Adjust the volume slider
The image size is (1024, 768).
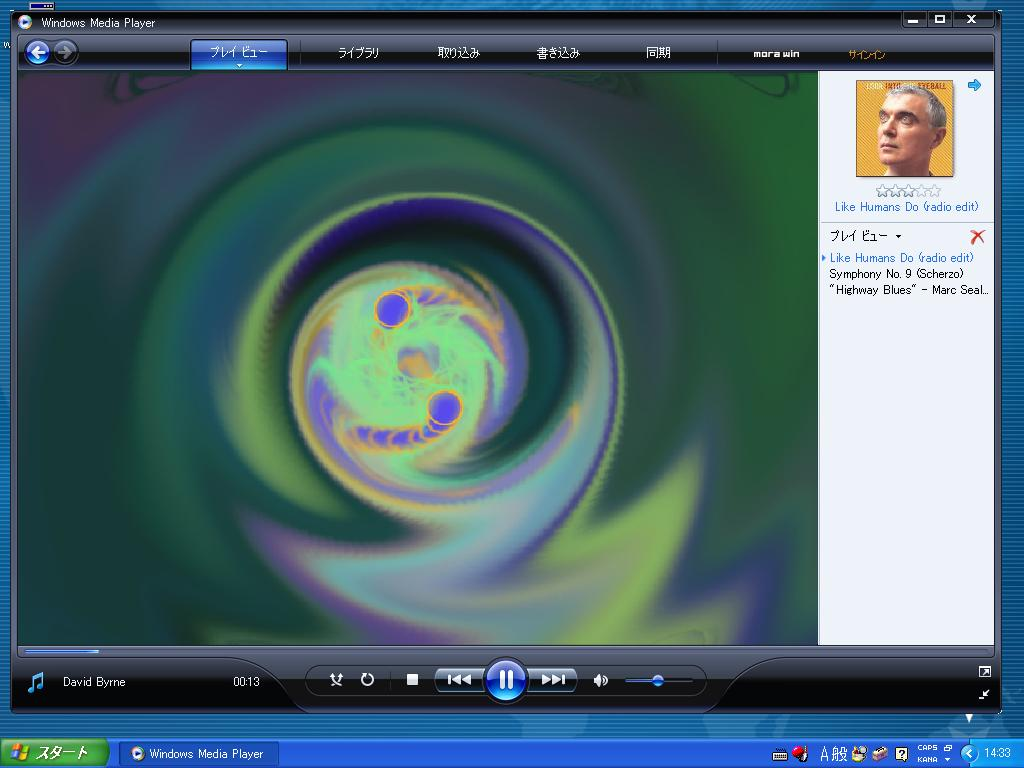pos(658,680)
